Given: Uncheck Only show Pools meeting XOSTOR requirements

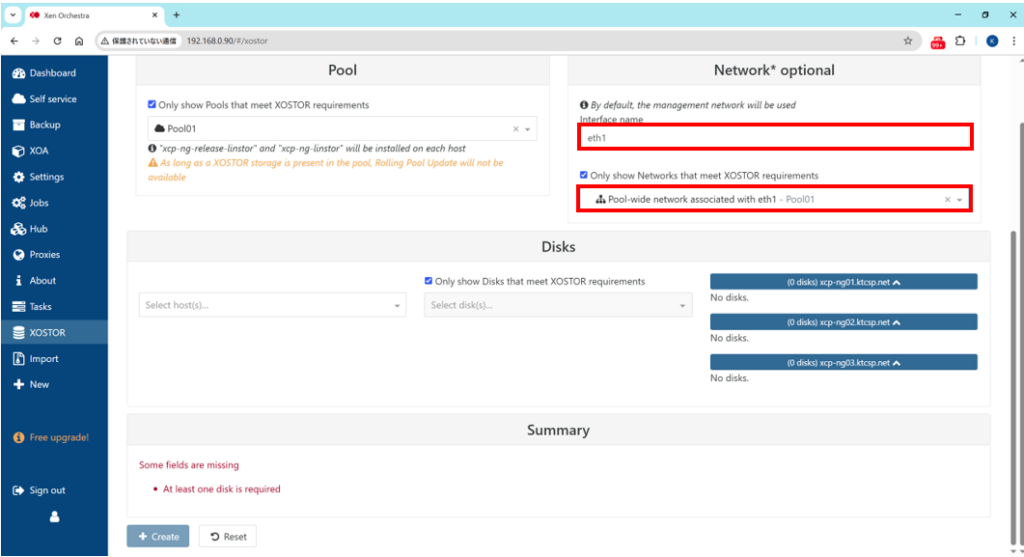Looking at the screenshot, I should tap(152, 105).
